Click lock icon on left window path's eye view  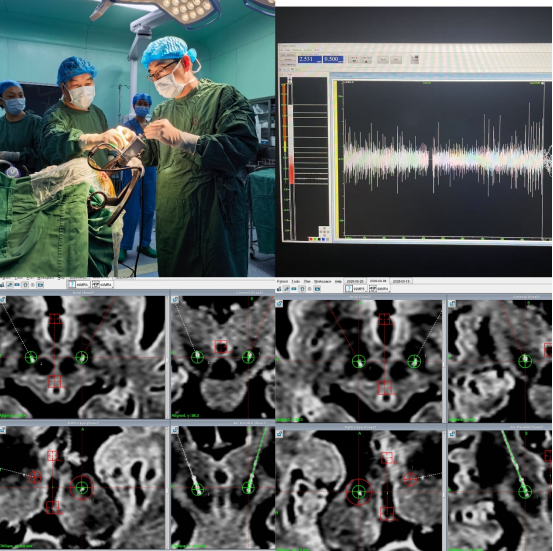point(3,430)
